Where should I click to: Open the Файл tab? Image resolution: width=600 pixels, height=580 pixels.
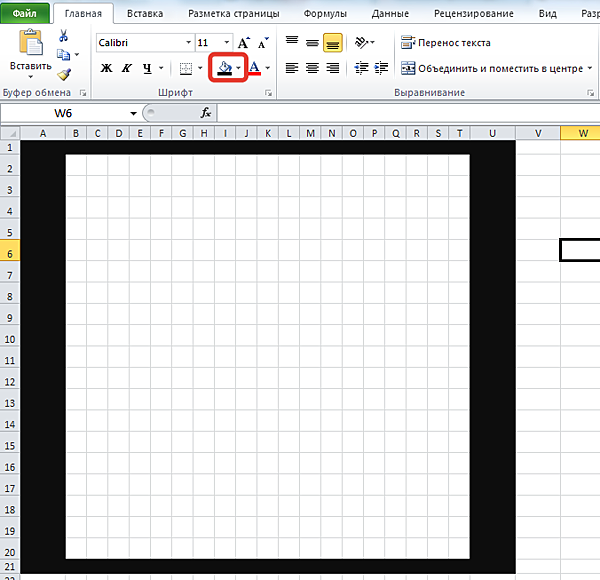pos(25,14)
